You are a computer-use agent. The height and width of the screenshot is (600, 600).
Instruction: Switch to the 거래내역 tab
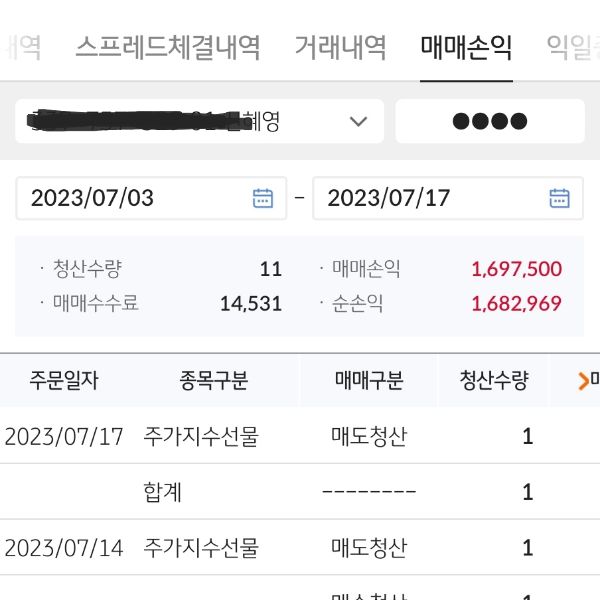click(x=340, y=47)
